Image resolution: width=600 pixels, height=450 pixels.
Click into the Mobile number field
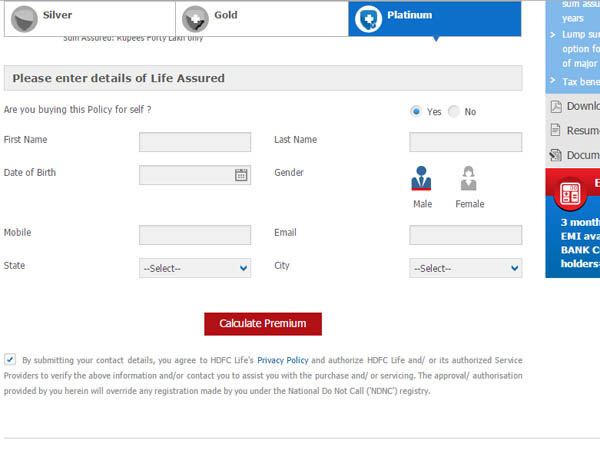pos(195,235)
